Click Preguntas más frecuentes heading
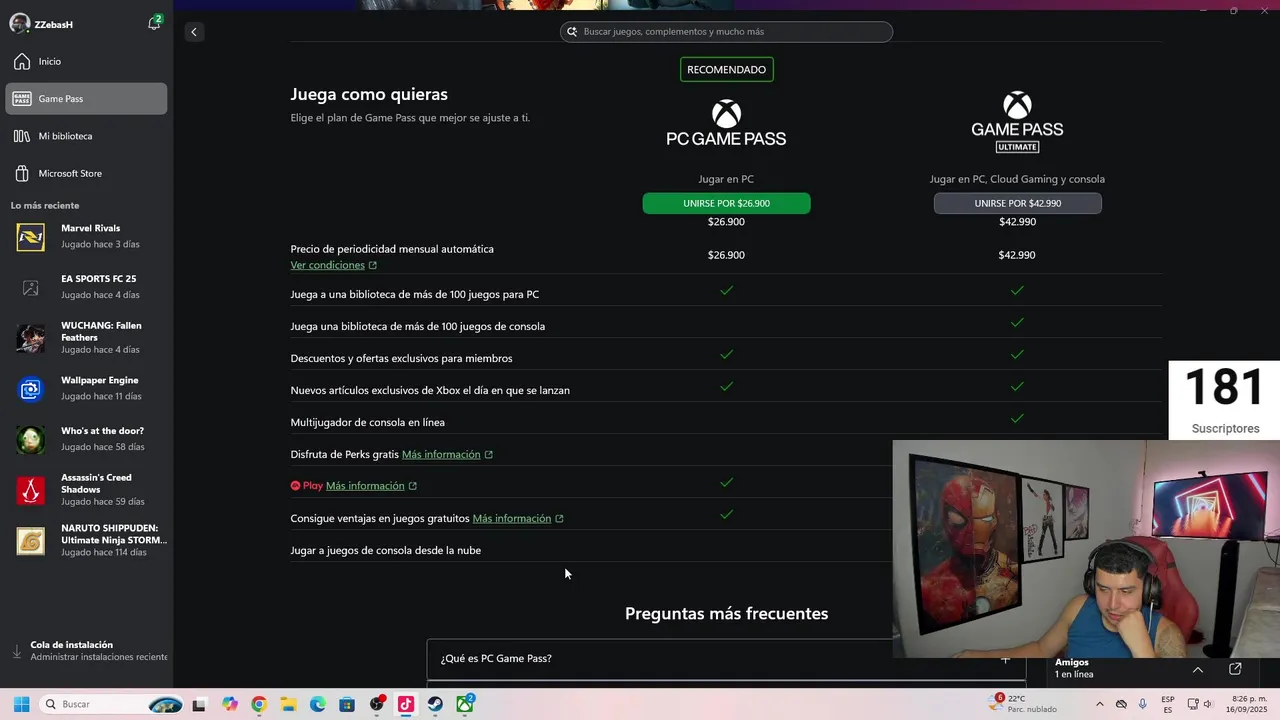The height and width of the screenshot is (720, 1280). click(x=726, y=614)
